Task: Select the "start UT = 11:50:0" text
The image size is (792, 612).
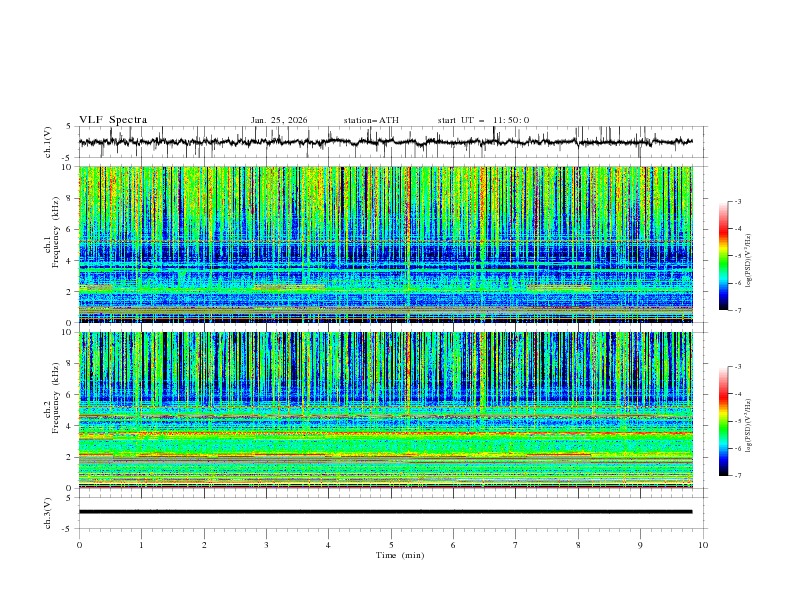Action: point(483,120)
